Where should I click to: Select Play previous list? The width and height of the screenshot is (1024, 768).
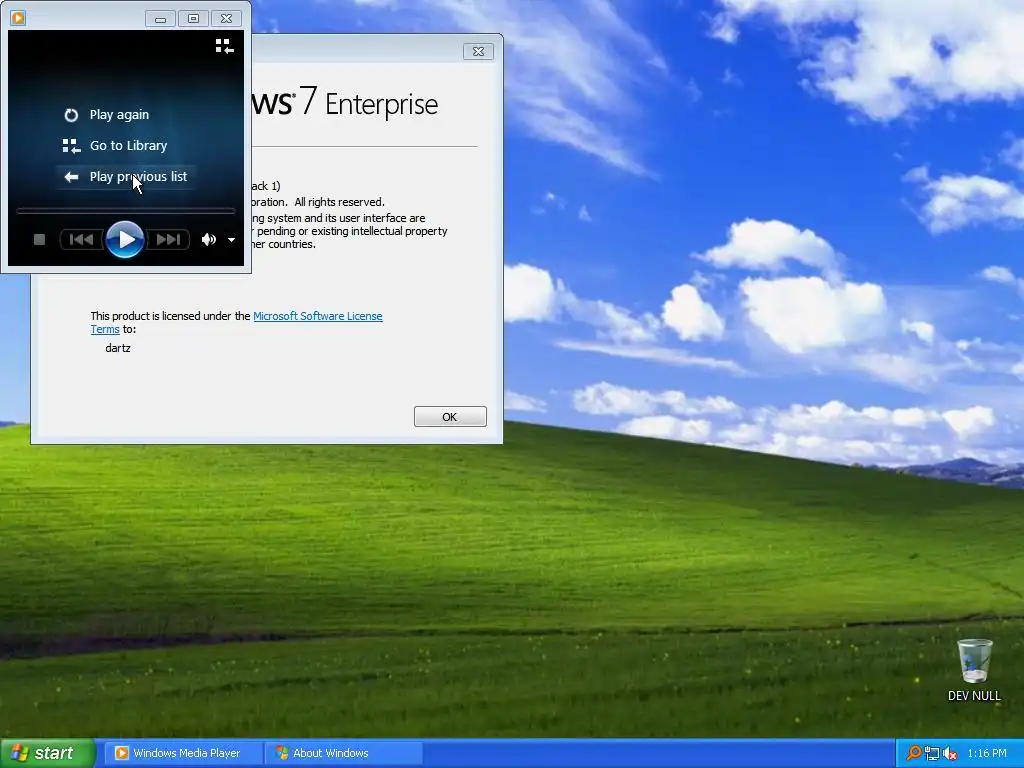[x=125, y=176]
